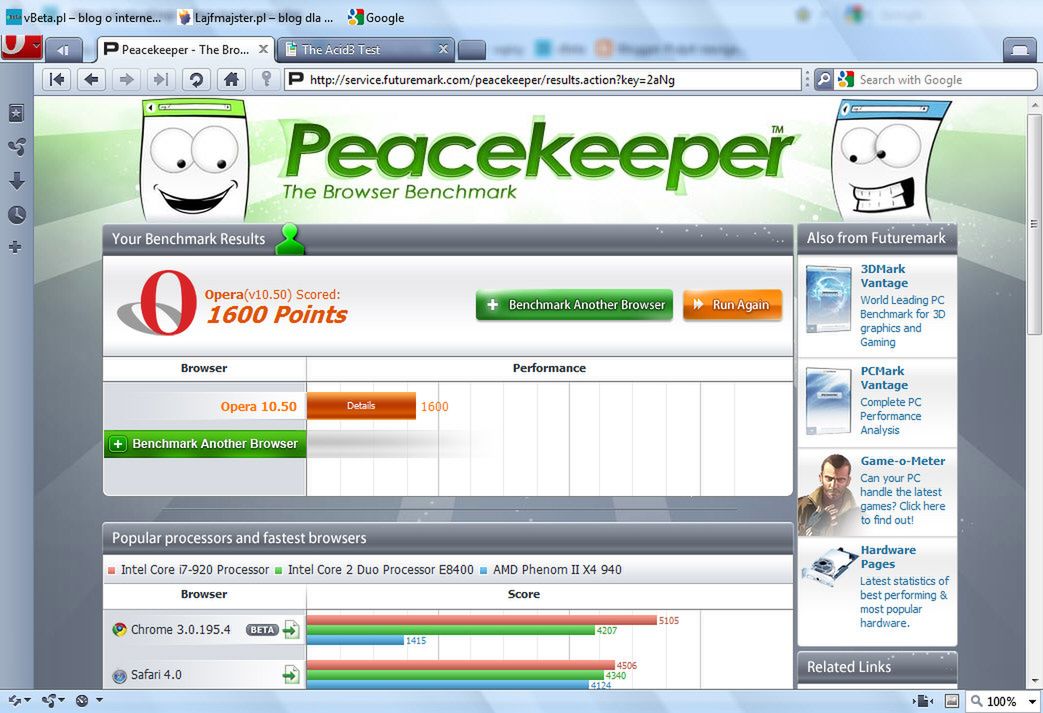Click the Forward arrow button
This screenshot has height=713, width=1043.
click(x=126, y=80)
